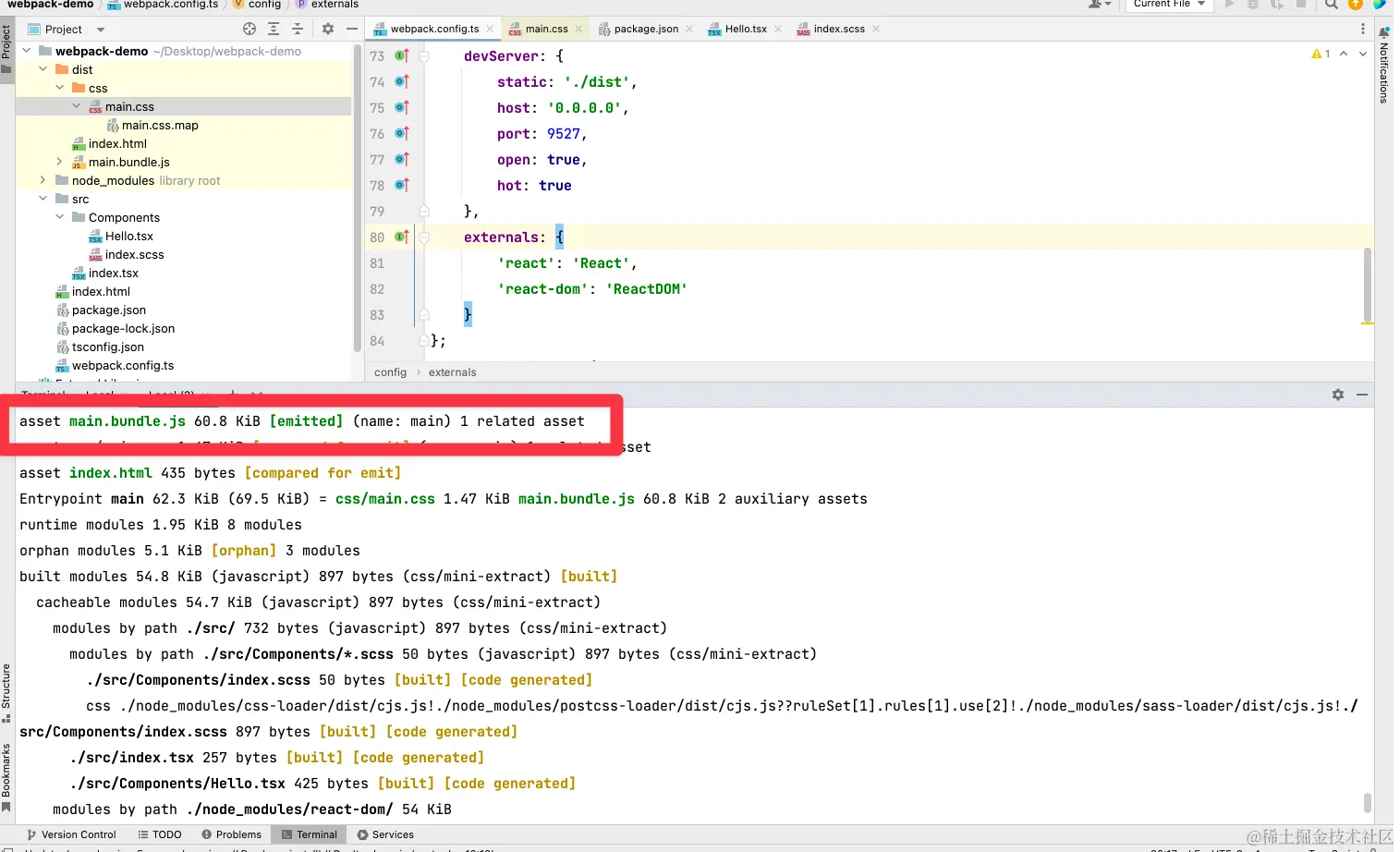
Task: Click the terminal output scrollbar thumb
Action: tap(1368, 802)
